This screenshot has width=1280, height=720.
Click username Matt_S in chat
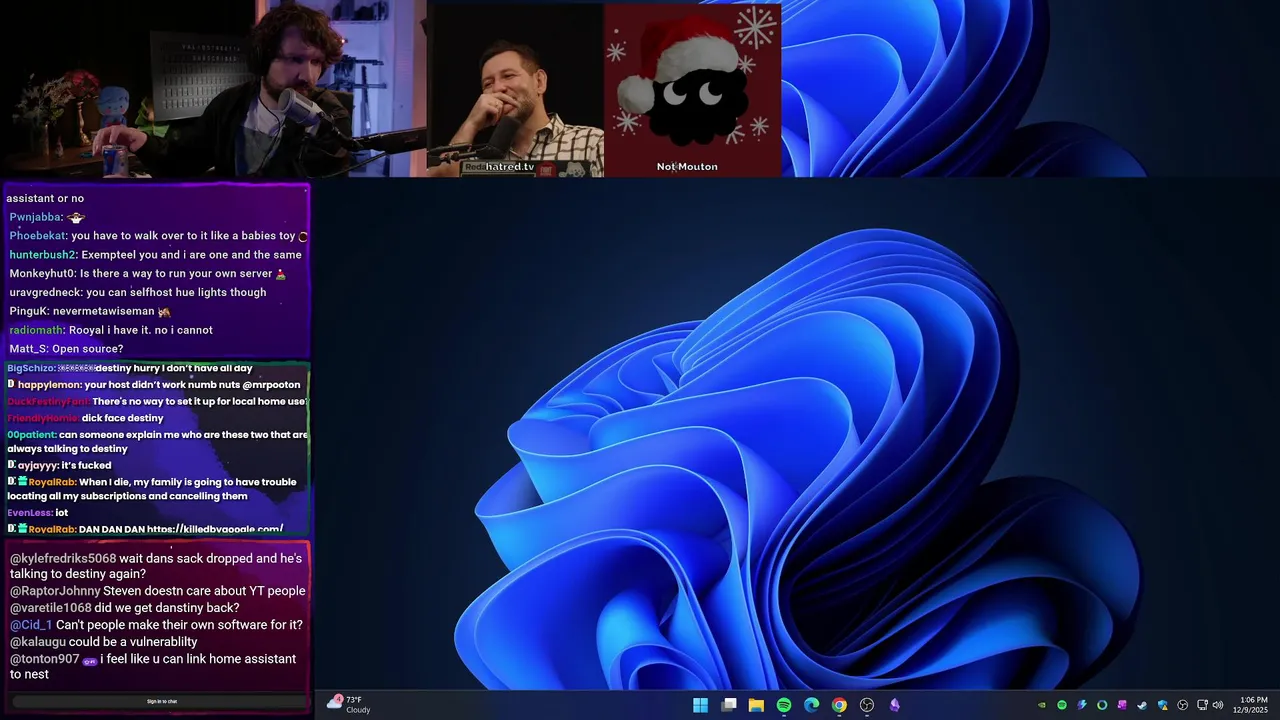29,349
